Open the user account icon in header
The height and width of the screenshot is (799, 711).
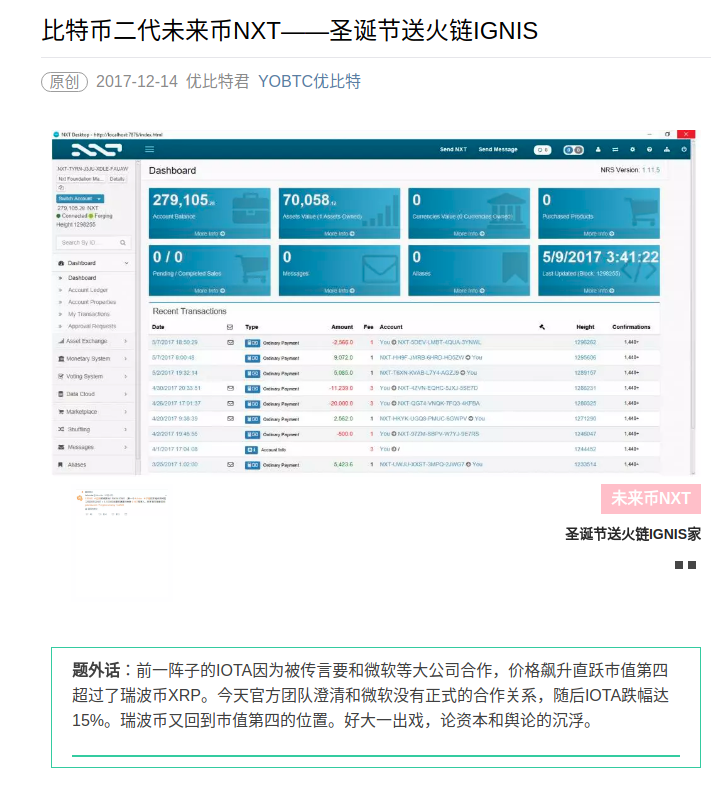click(598, 149)
